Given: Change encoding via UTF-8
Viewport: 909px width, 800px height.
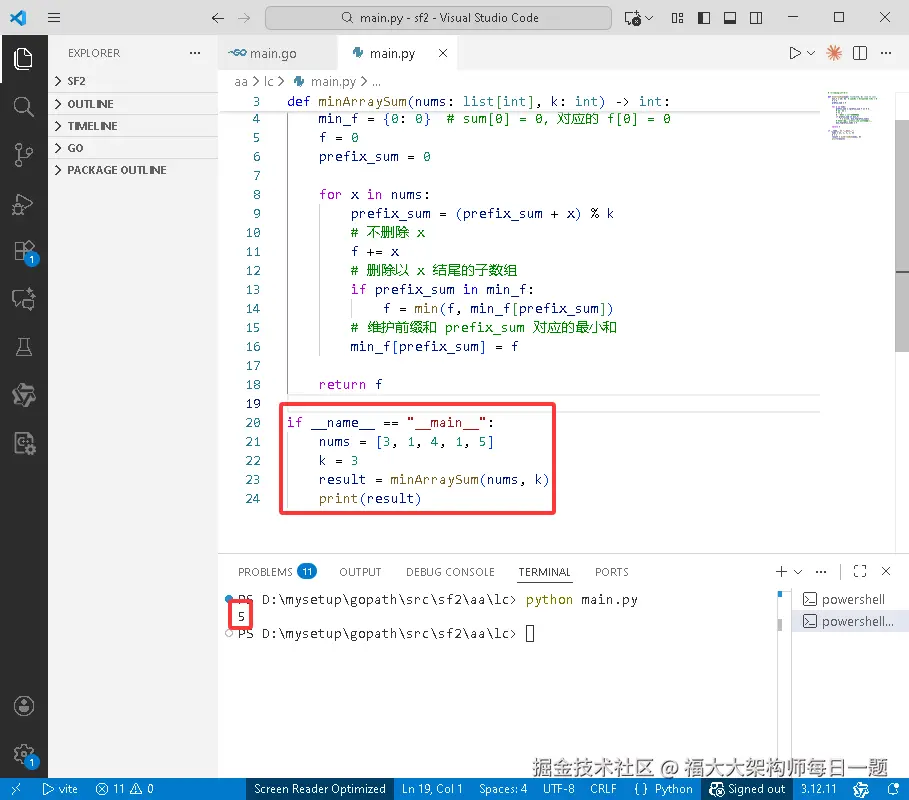Looking at the screenshot, I should point(559,789).
